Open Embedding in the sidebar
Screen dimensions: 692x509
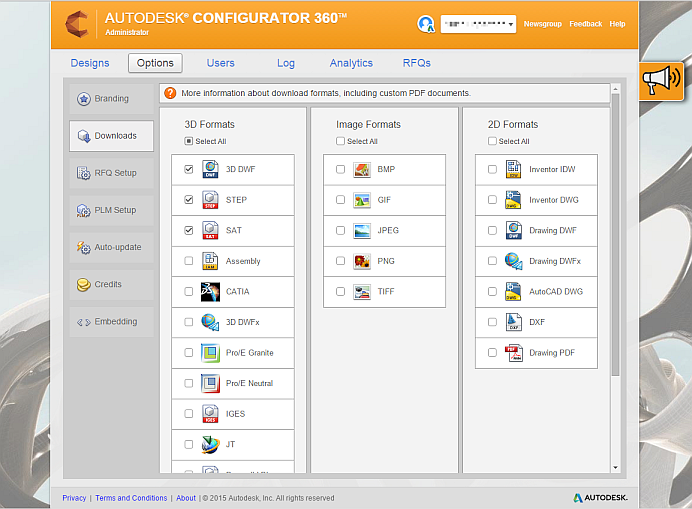coord(111,321)
